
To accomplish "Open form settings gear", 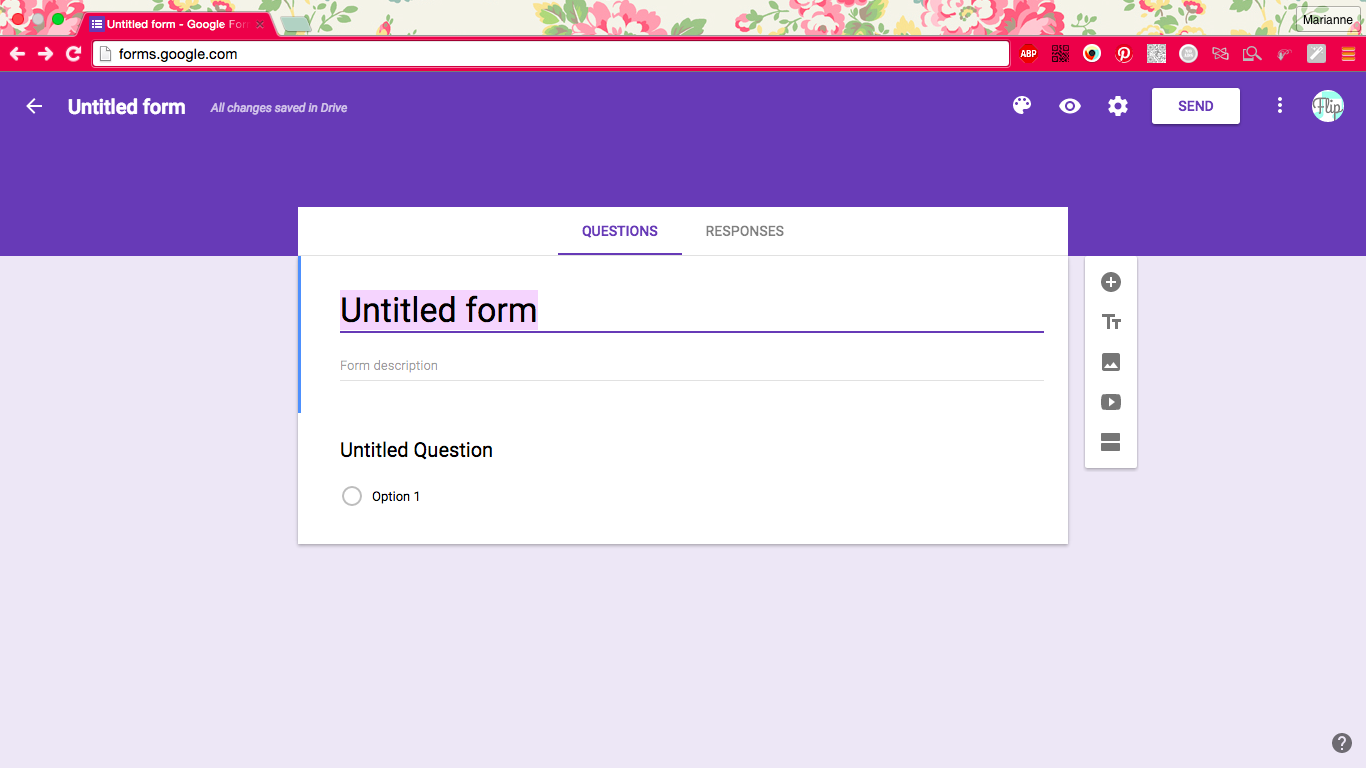I will 1118,106.
